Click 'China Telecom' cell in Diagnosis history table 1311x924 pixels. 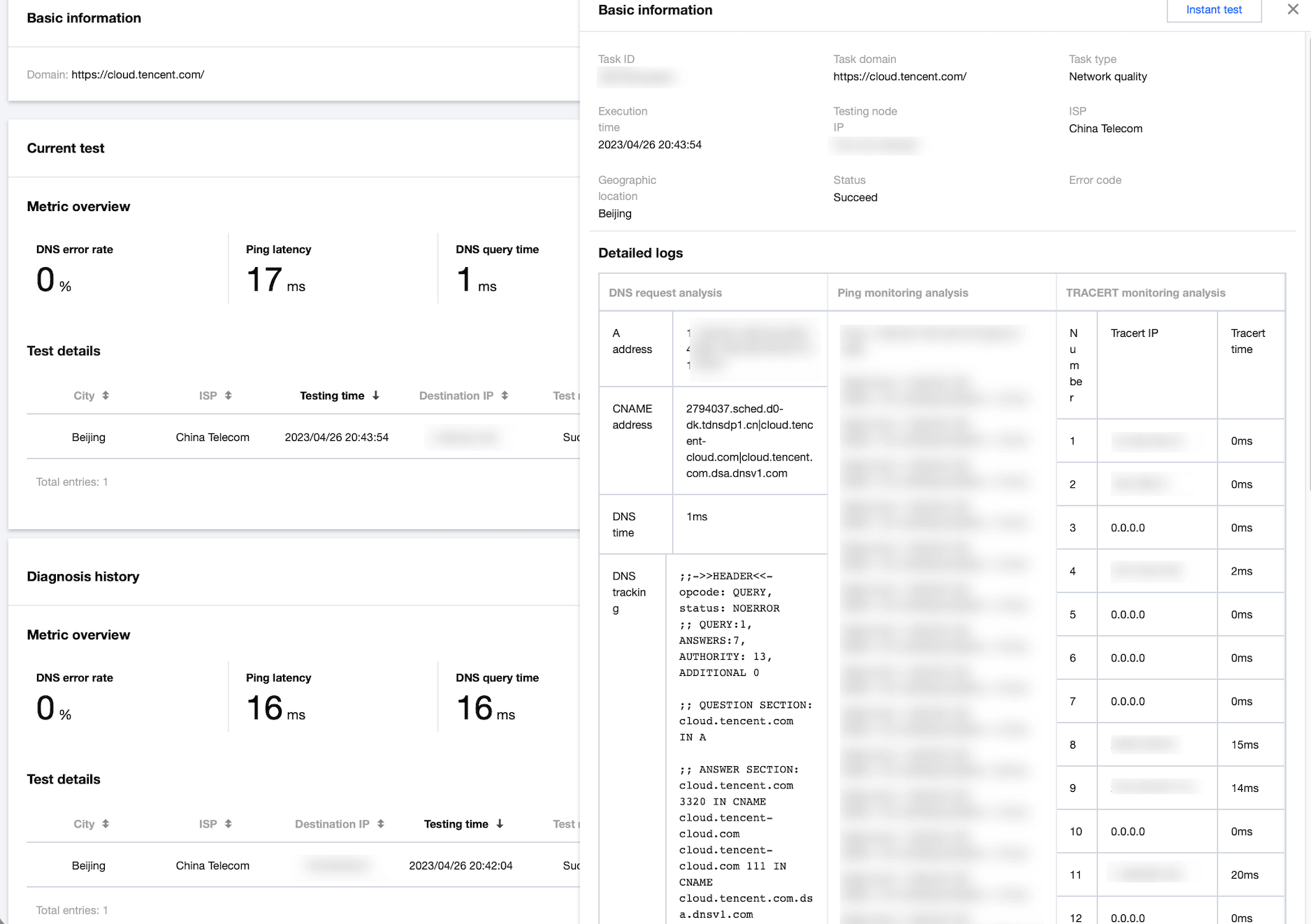pos(212,866)
